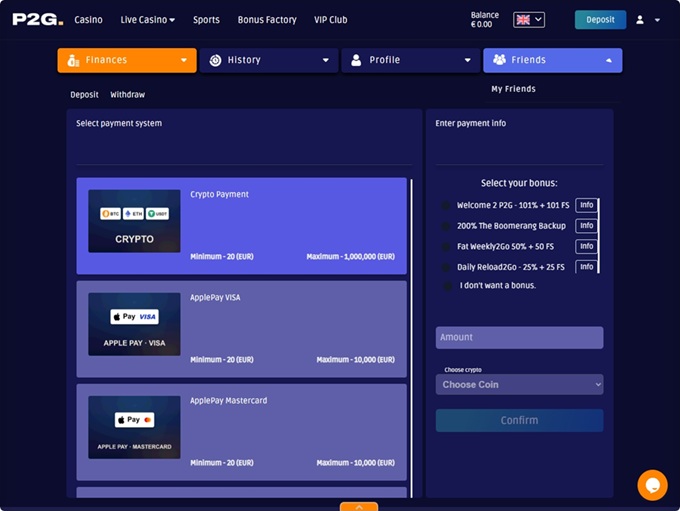Open the Choose Coin dropdown

click(x=520, y=385)
